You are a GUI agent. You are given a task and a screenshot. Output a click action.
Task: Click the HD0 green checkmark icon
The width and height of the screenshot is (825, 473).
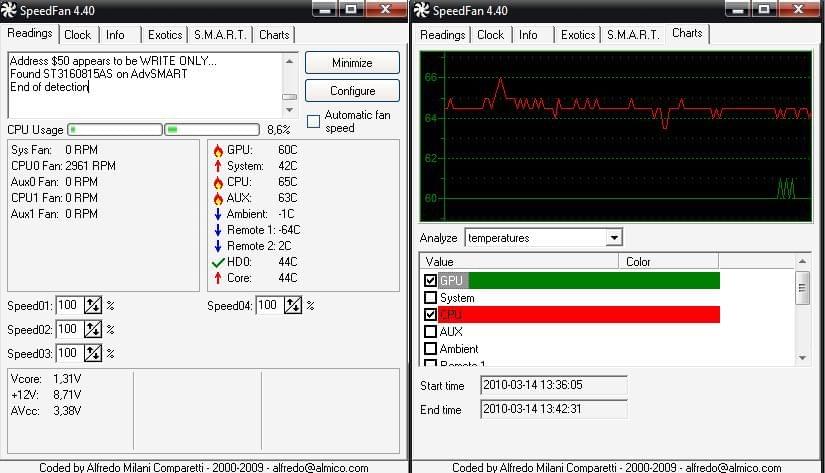218,262
